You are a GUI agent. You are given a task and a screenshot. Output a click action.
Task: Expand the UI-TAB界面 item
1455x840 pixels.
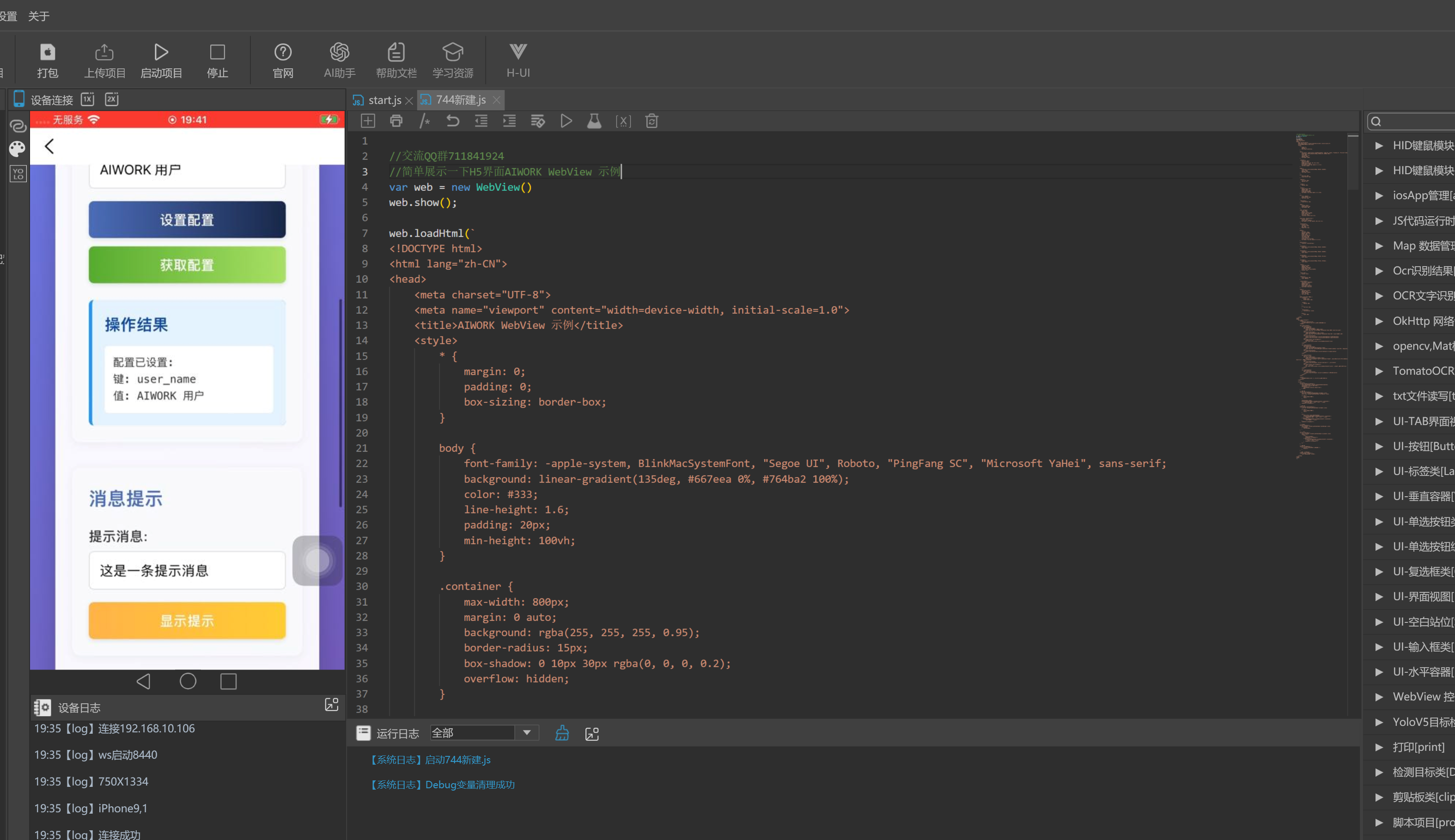1379,421
